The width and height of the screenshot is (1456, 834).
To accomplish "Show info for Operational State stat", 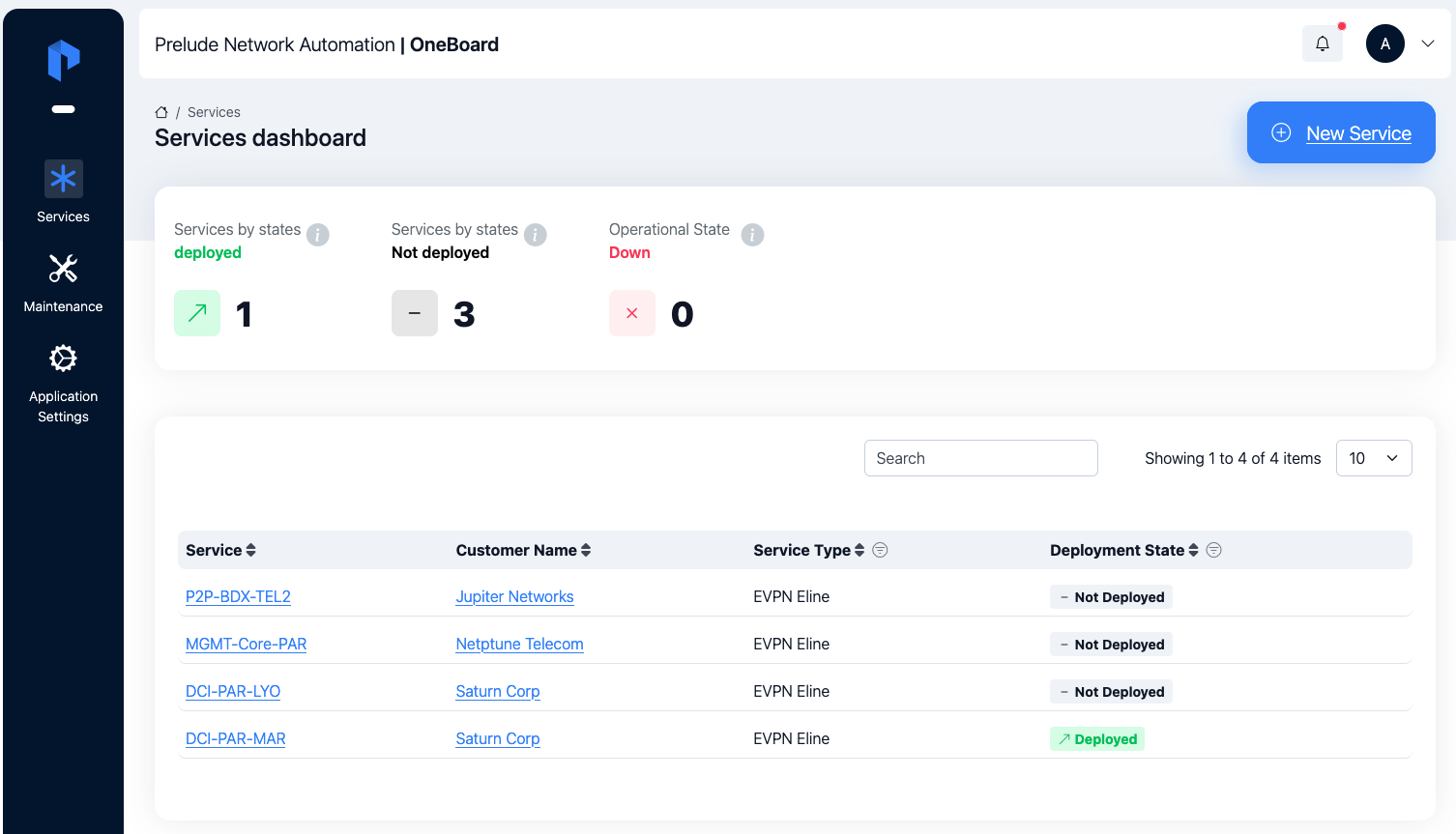I will point(752,235).
